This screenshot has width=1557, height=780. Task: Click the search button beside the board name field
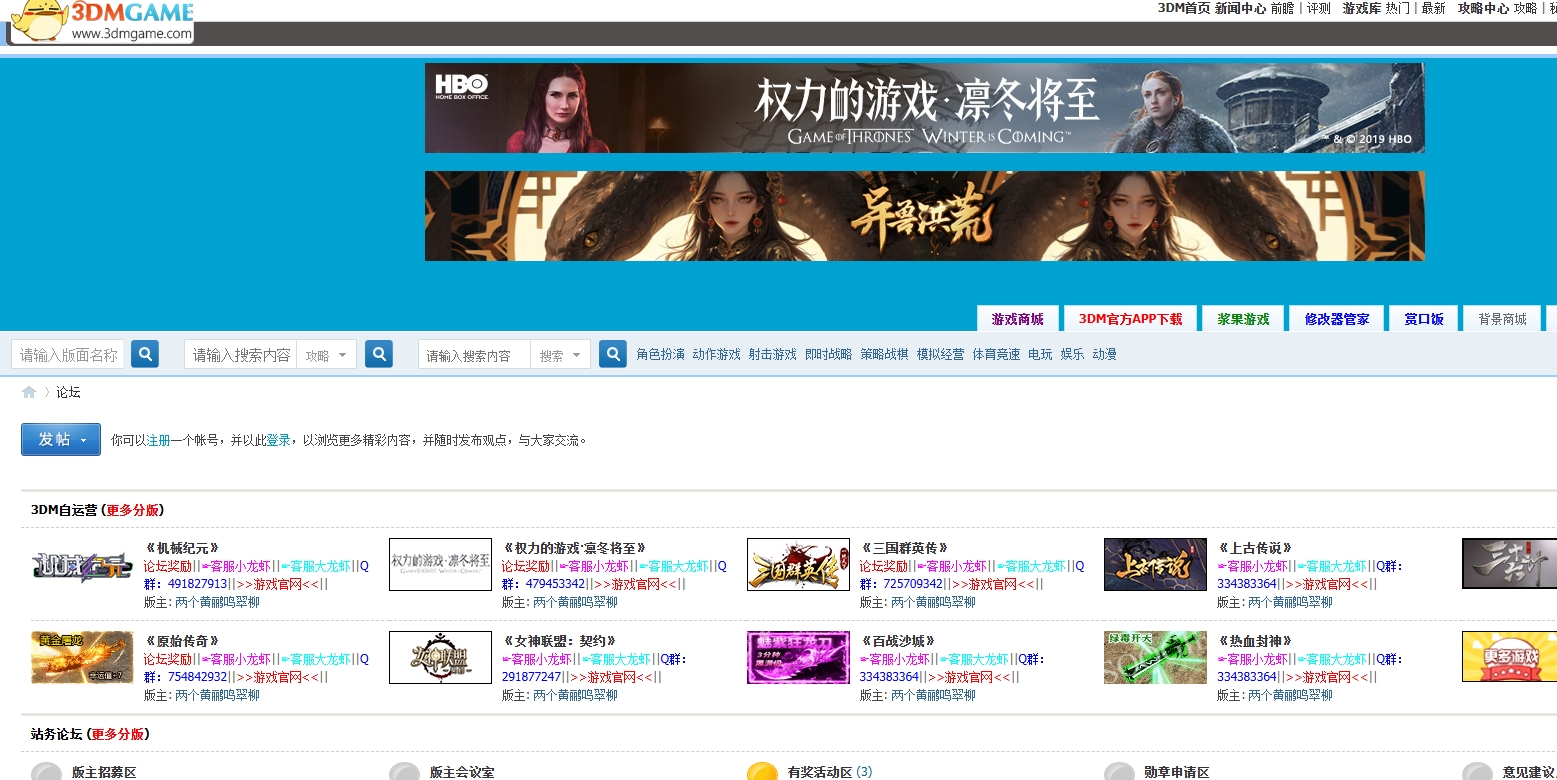(145, 354)
